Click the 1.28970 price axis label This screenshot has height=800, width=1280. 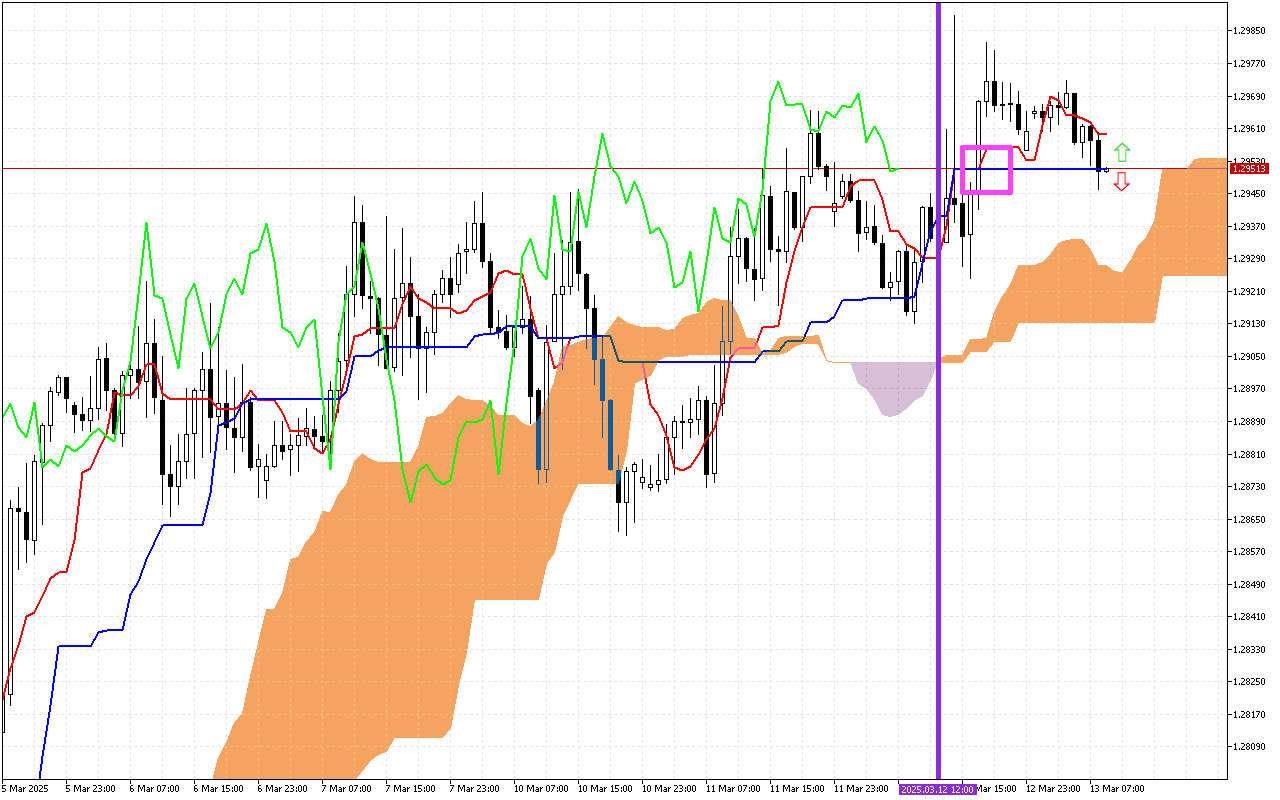click(1250, 389)
